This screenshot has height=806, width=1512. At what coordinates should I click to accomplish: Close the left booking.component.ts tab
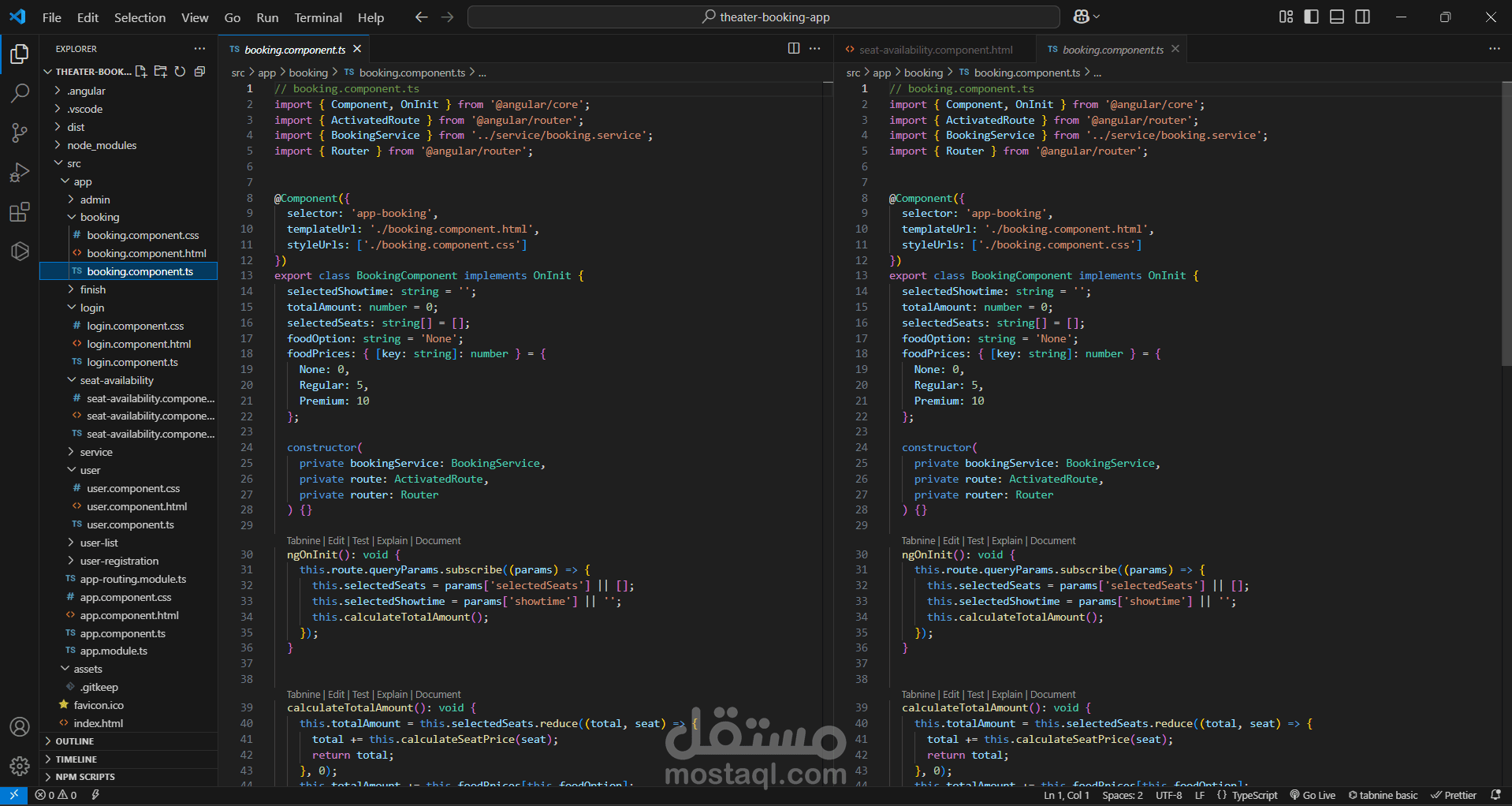(x=357, y=49)
